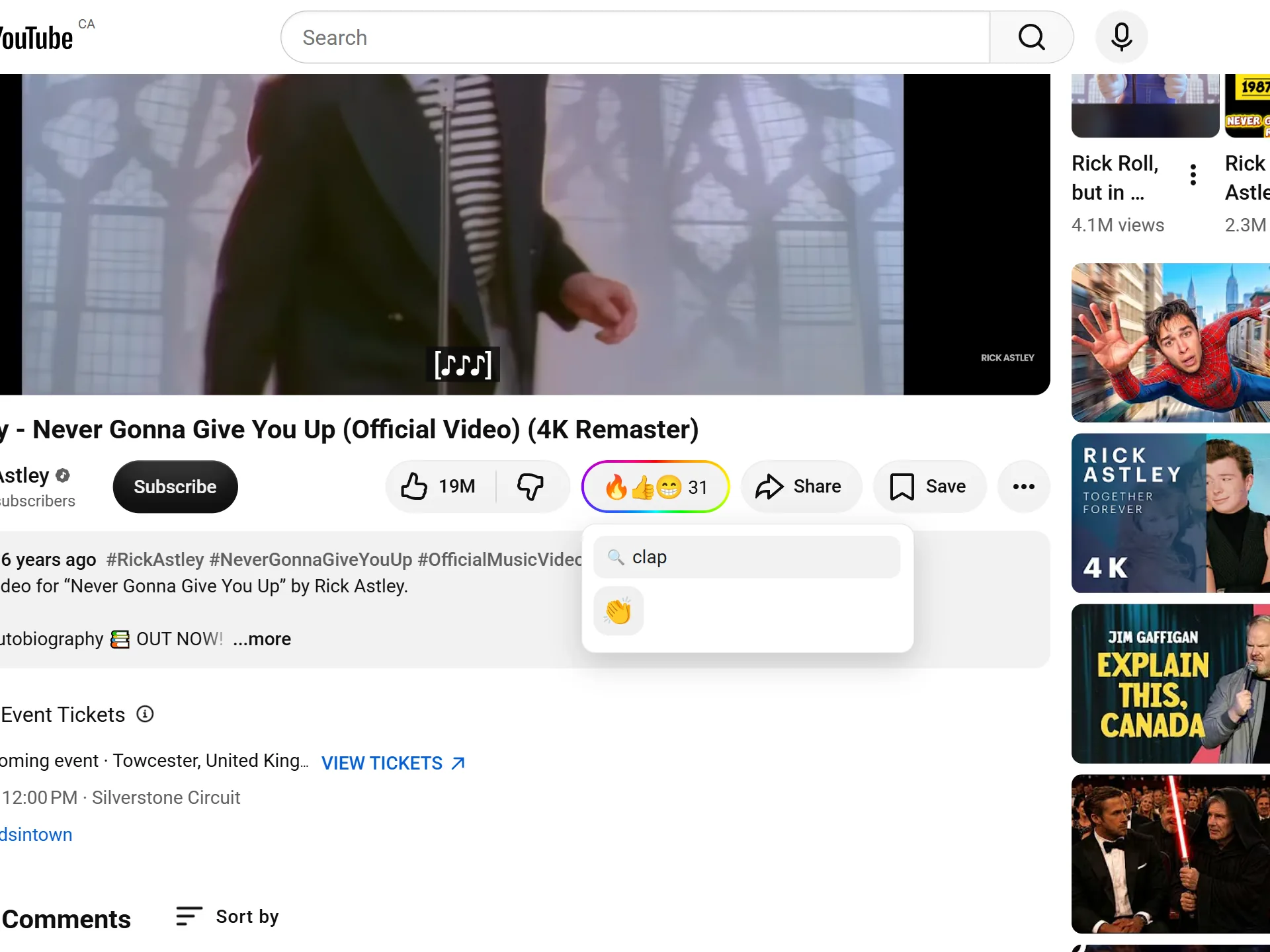
Task: Click the video title text
Action: pos(349,430)
